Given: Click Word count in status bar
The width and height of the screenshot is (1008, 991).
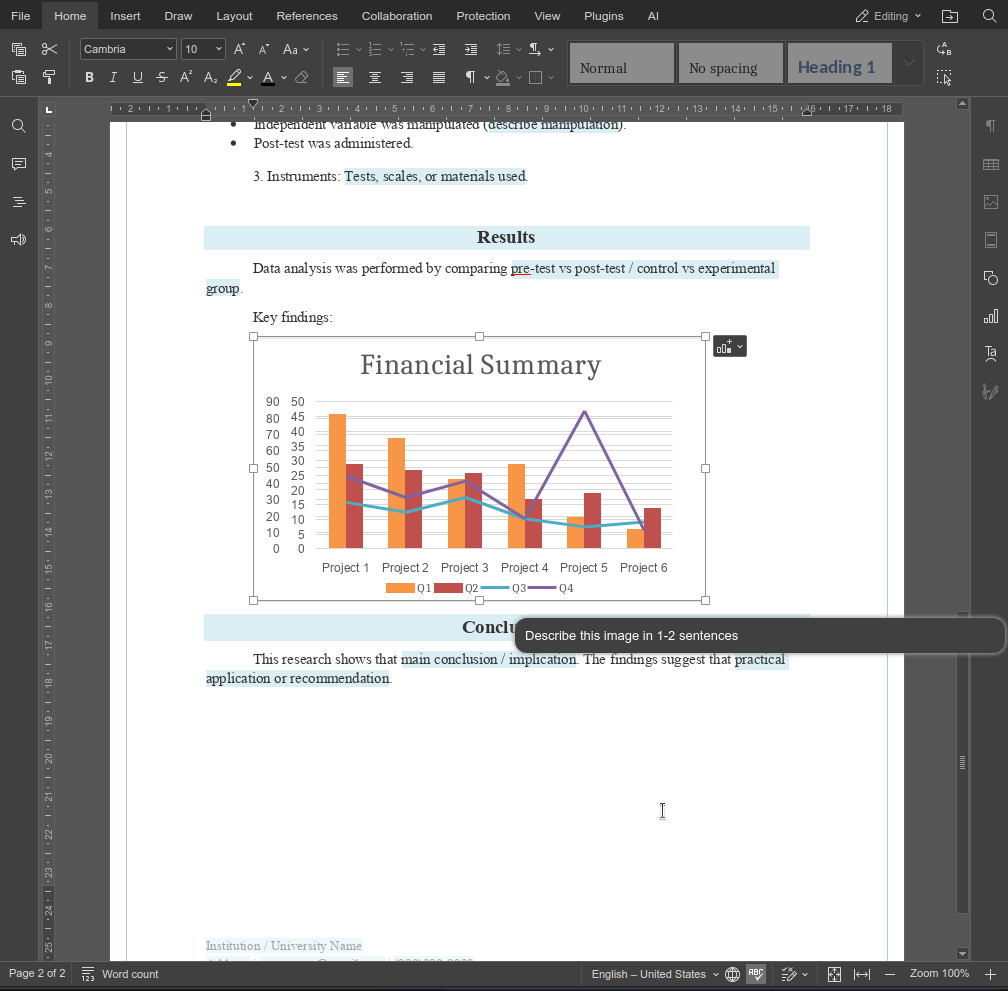Looking at the screenshot, I should tap(120, 974).
